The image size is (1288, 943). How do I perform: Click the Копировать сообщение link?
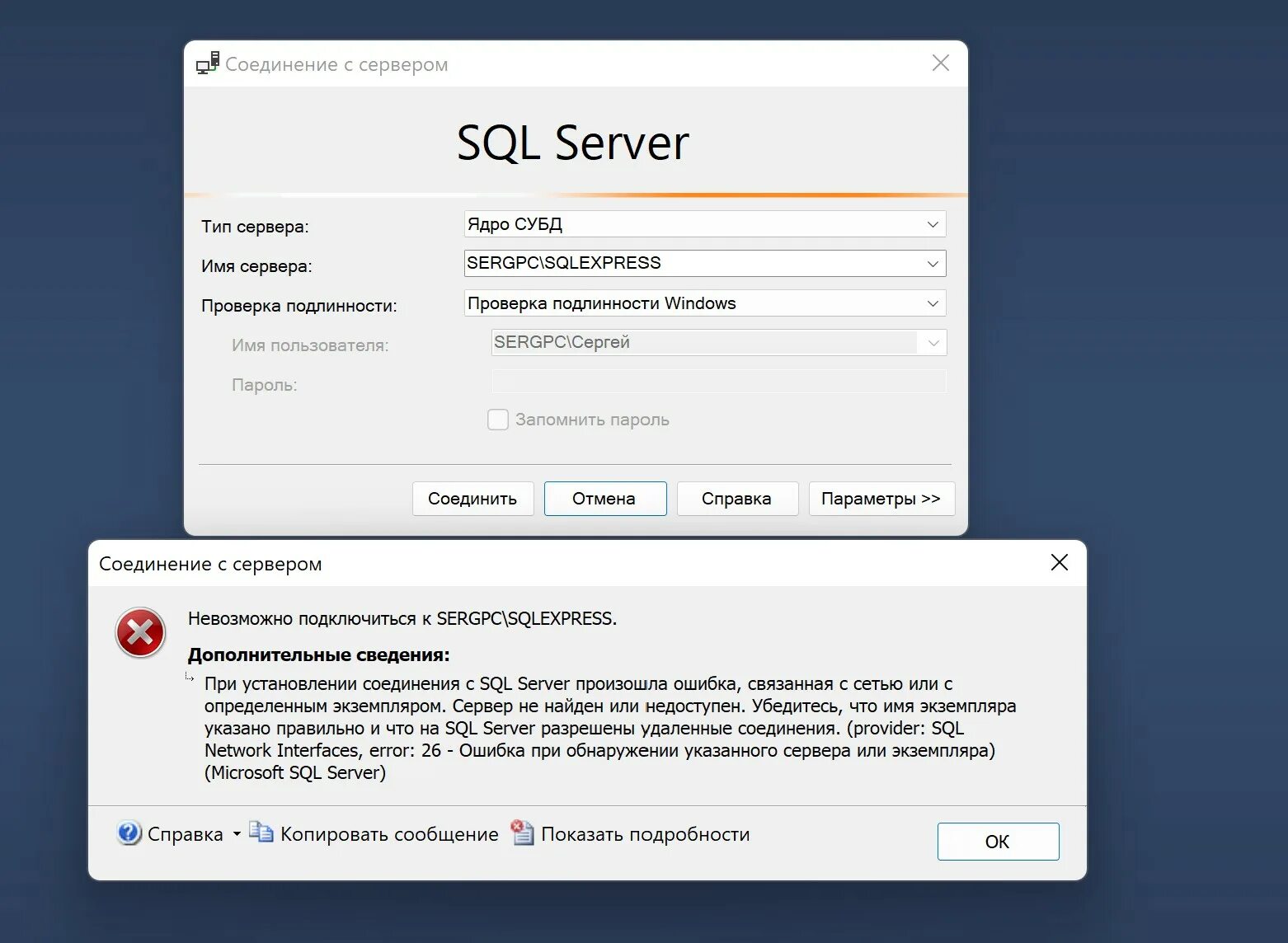point(388,833)
